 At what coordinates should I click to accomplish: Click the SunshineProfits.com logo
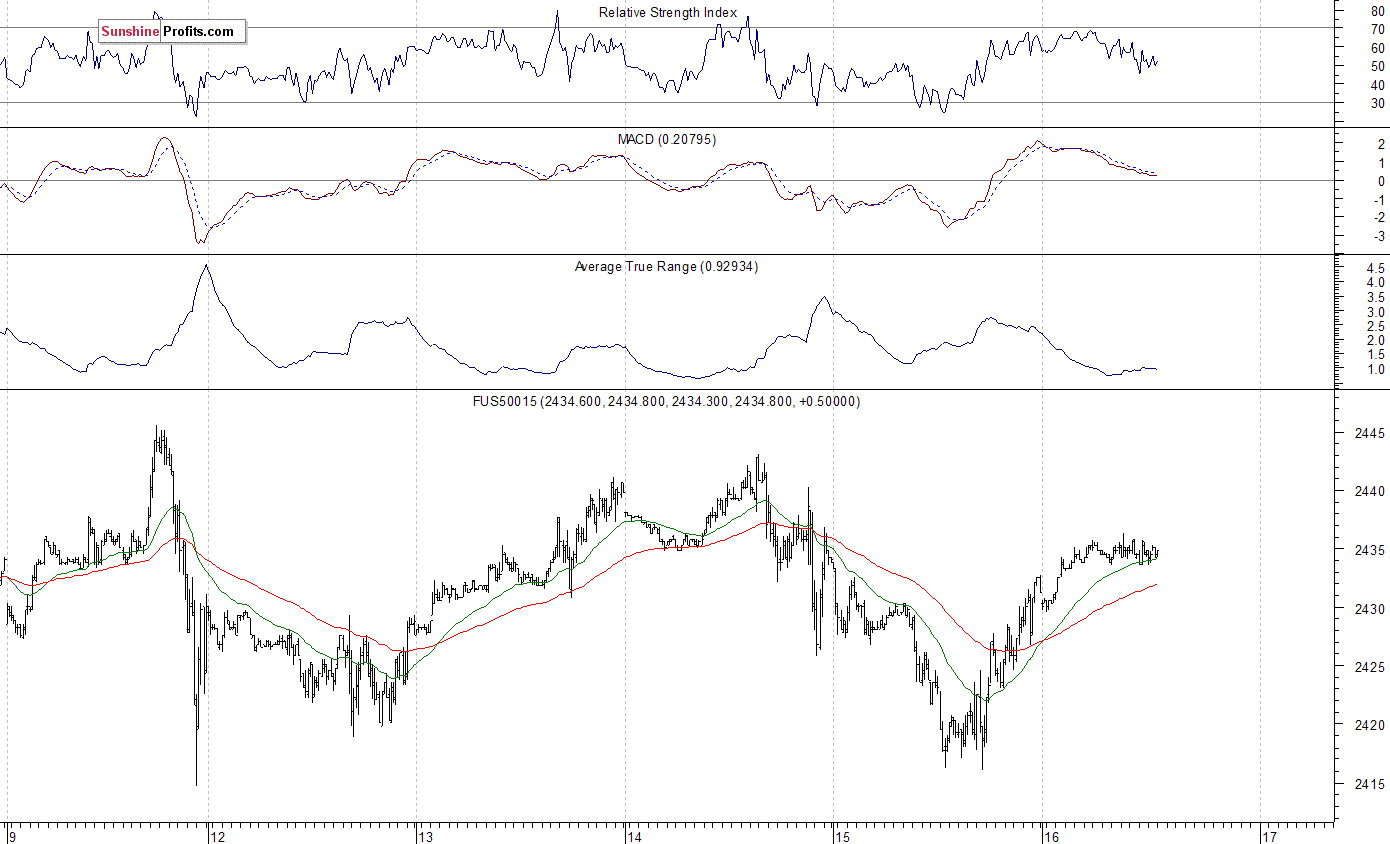[x=171, y=32]
